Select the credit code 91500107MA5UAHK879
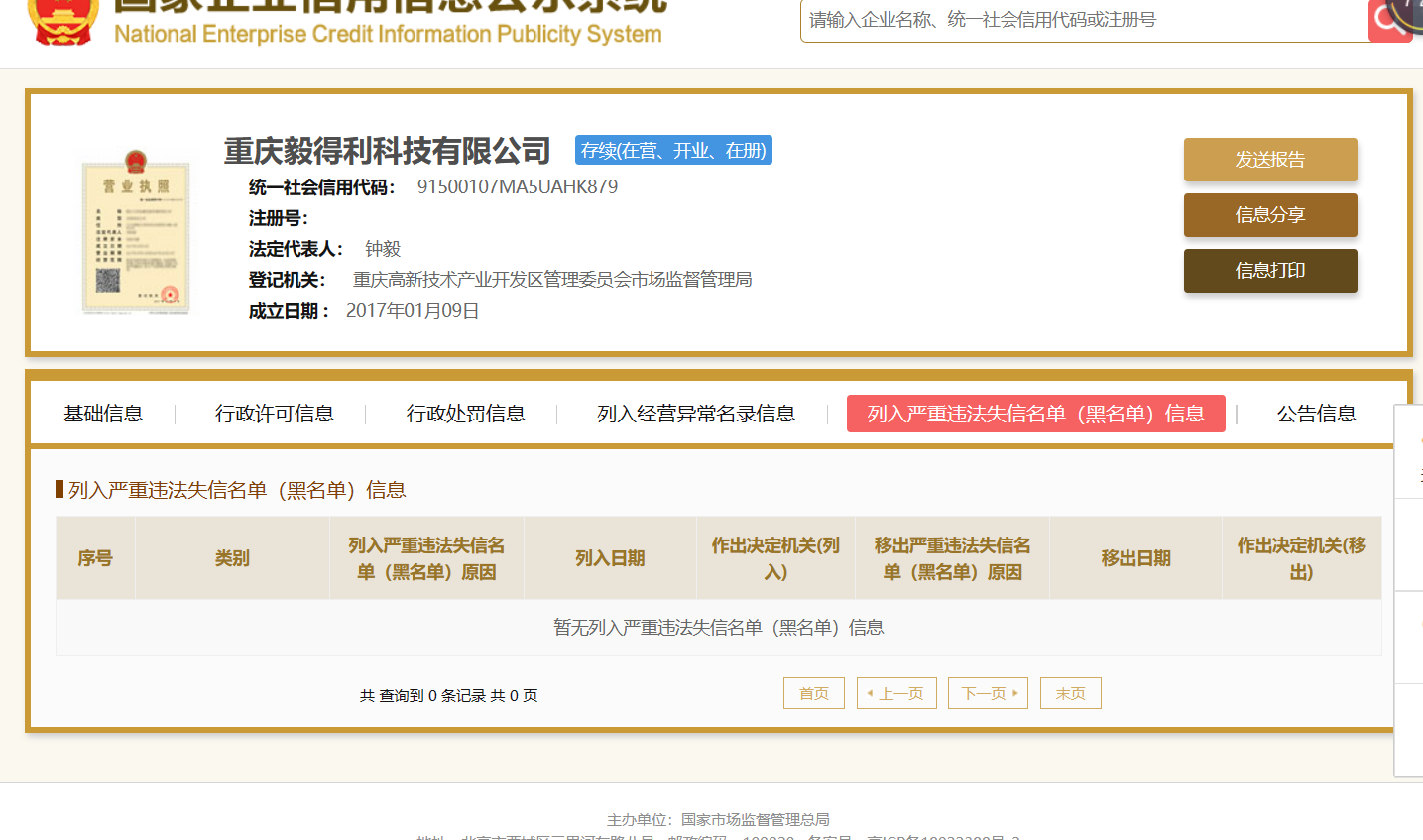 pyautogui.click(x=518, y=186)
